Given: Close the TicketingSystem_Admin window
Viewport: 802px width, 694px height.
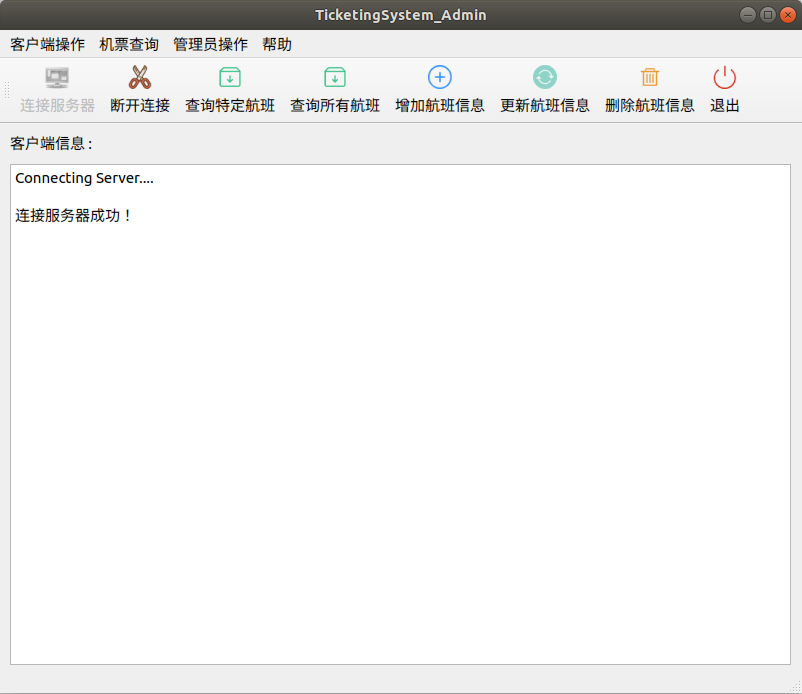Looking at the screenshot, I should [788, 15].
